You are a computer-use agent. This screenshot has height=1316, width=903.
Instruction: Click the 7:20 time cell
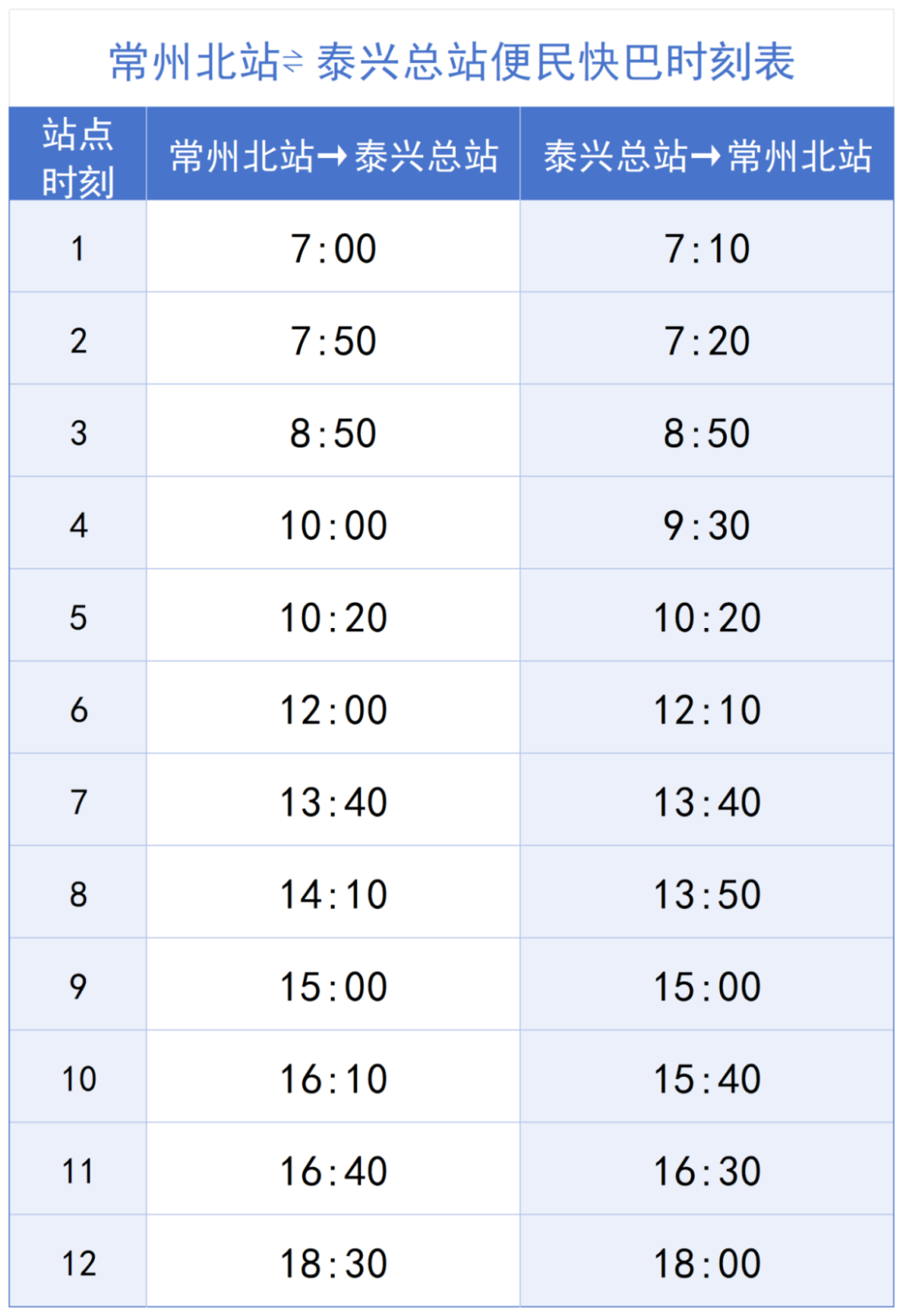(x=707, y=339)
